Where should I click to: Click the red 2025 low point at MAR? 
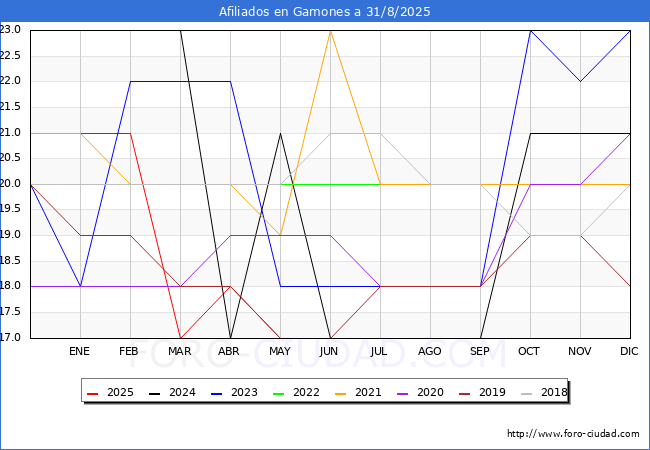click(x=180, y=337)
